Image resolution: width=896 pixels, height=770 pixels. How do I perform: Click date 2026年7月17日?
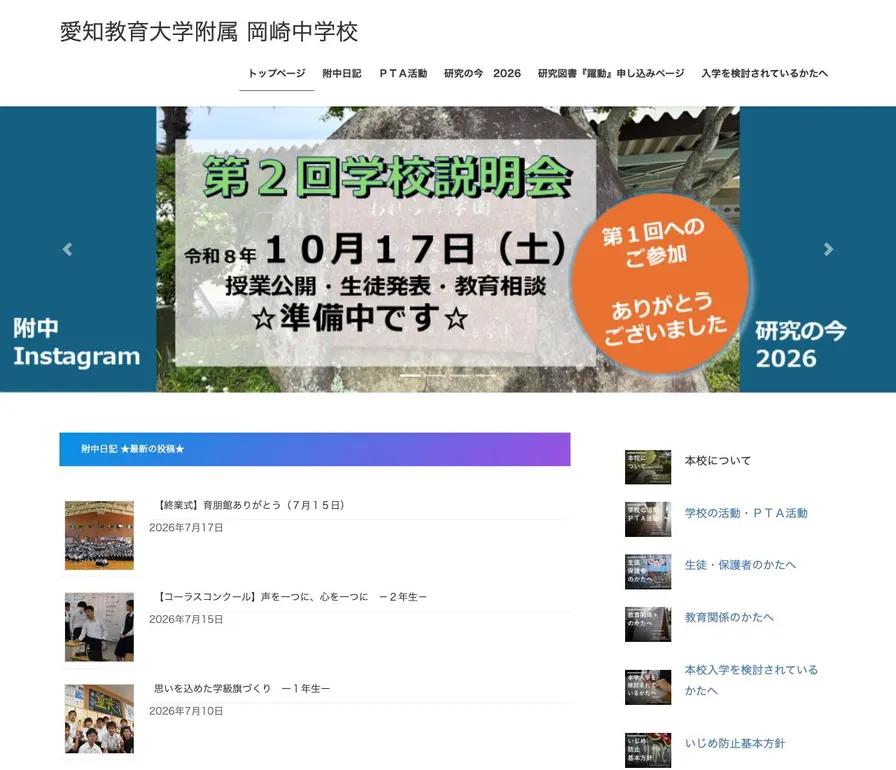click(x=186, y=527)
